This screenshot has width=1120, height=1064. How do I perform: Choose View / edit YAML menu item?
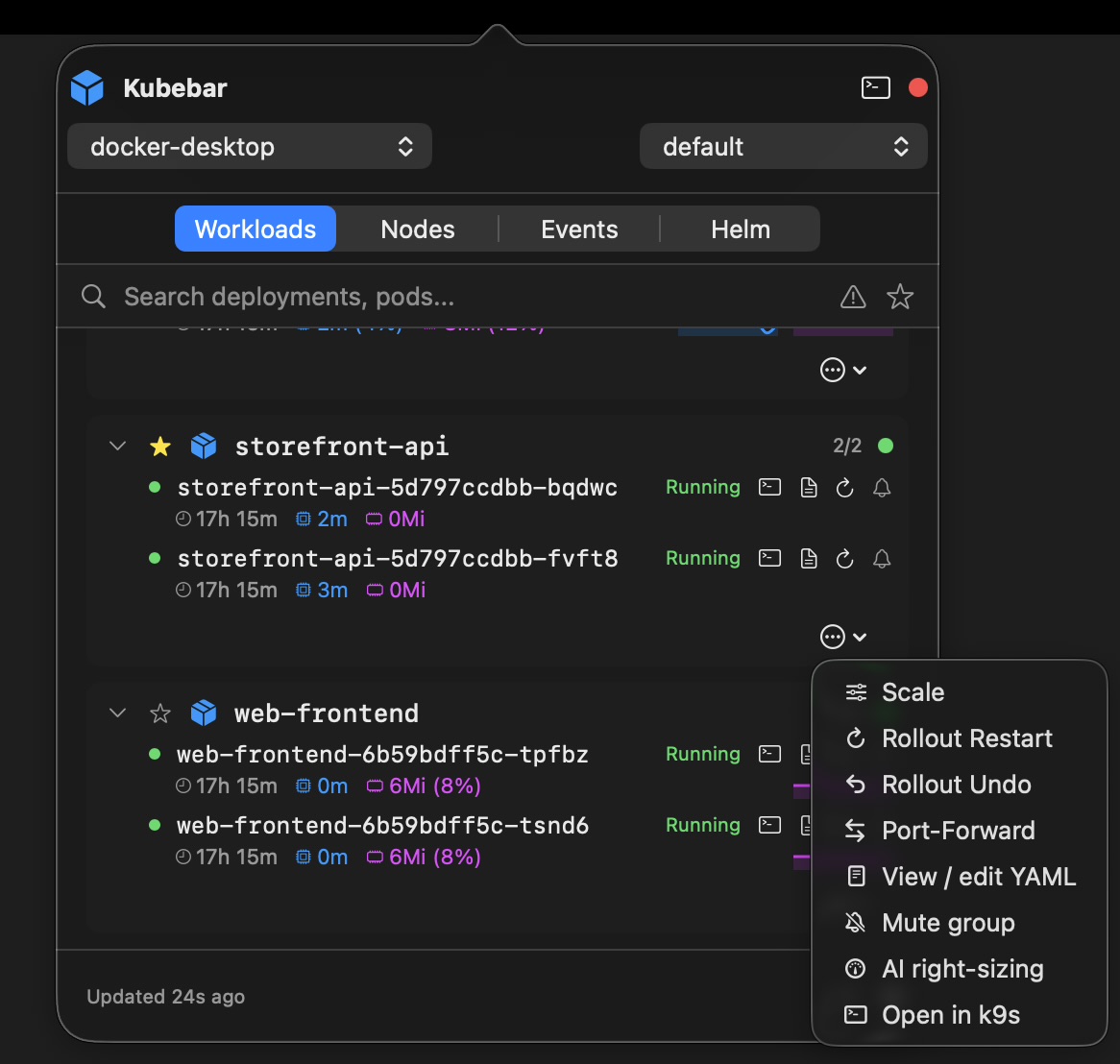click(960, 876)
